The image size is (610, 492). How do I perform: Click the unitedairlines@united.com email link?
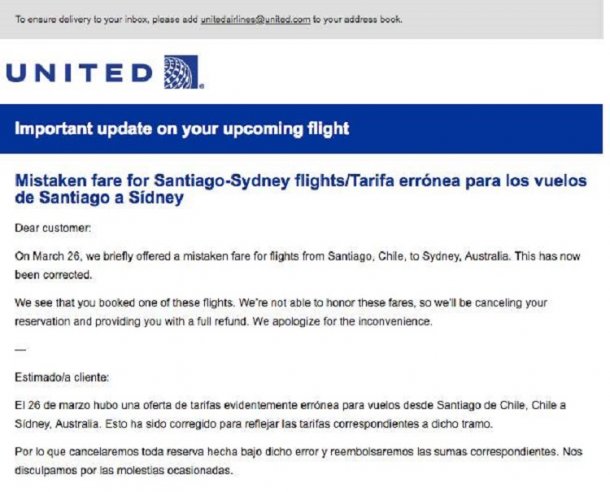pyautogui.click(x=252, y=20)
